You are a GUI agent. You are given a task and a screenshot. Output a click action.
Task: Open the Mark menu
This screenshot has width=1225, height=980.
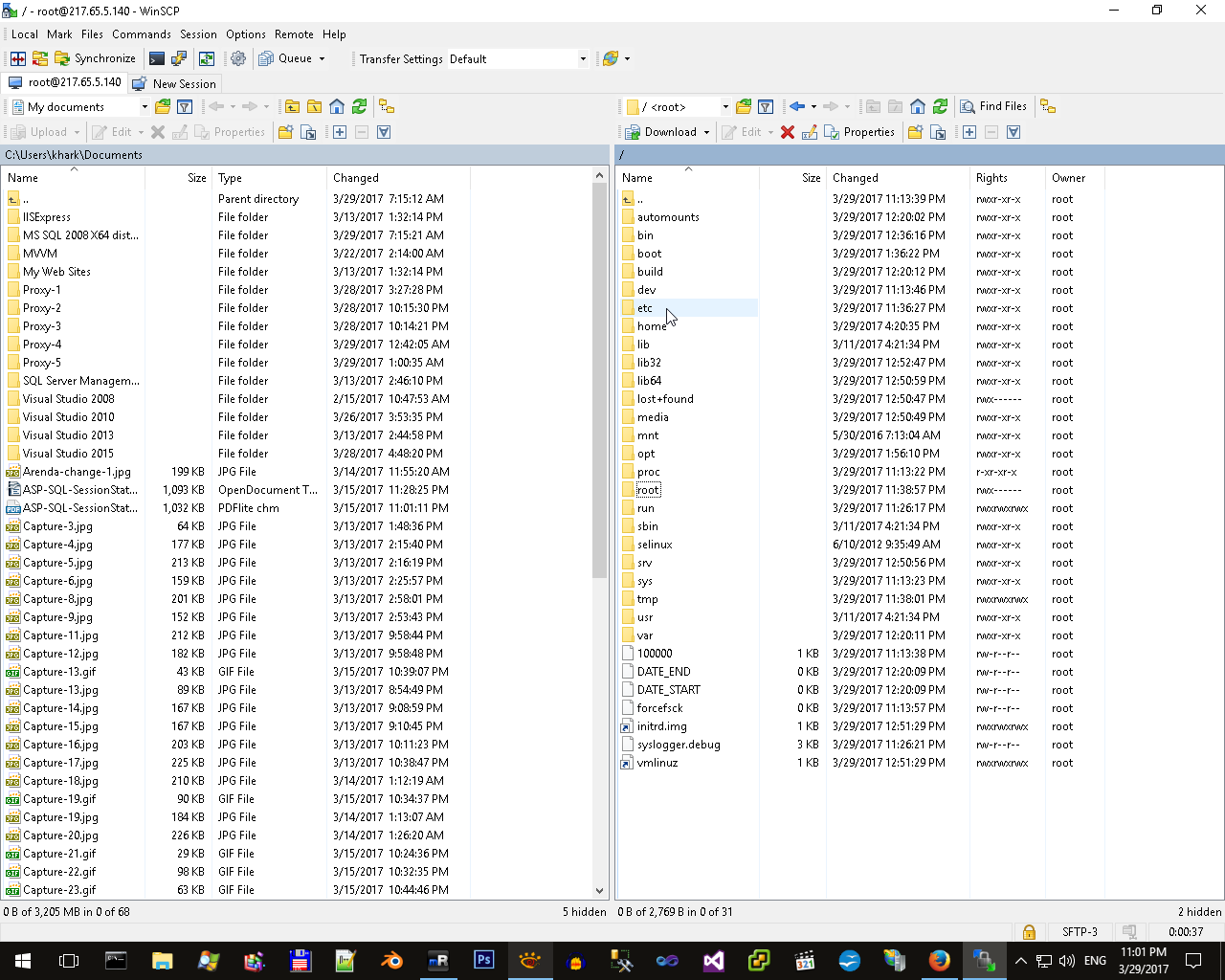pyautogui.click(x=59, y=34)
